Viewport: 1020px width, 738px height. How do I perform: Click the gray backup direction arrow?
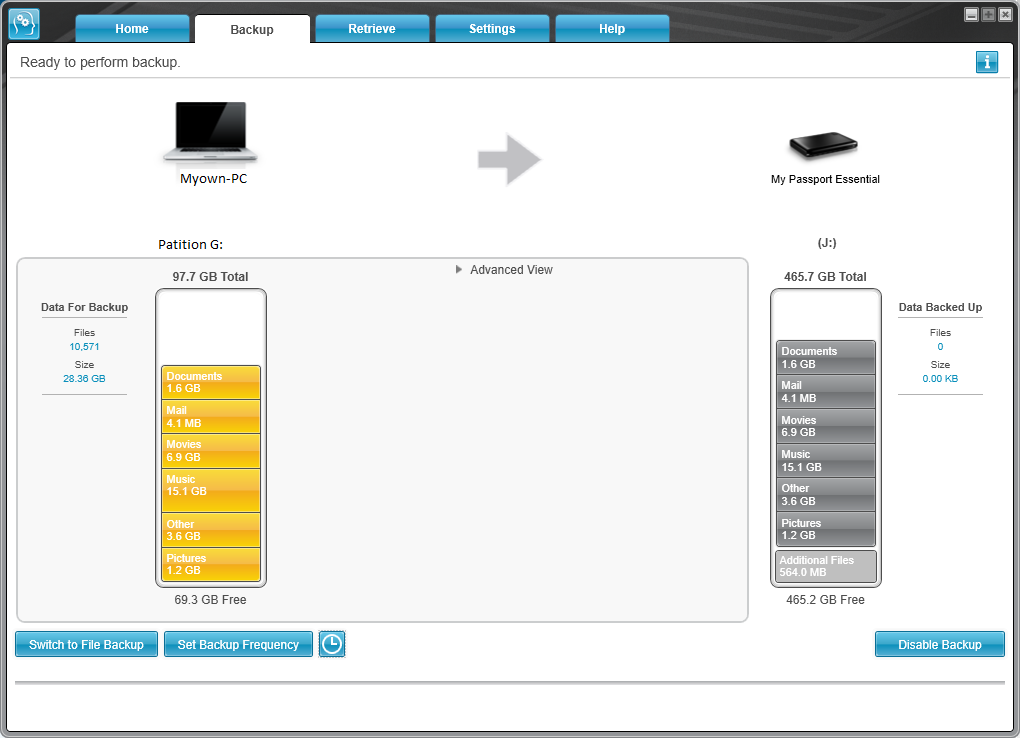click(x=509, y=159)
